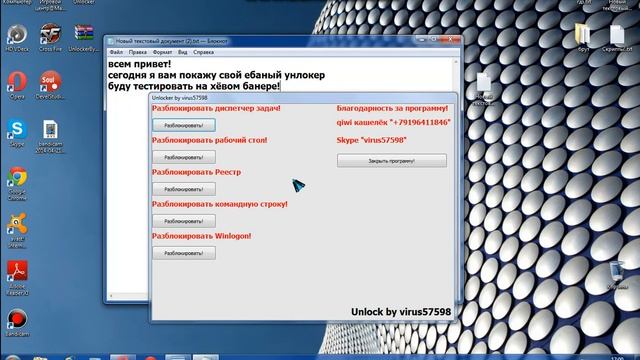Click the 'Unlock by virus57598' footer text
Viewport: 640px width, 360px height.
pyautogui.click(x=401, y=312)
